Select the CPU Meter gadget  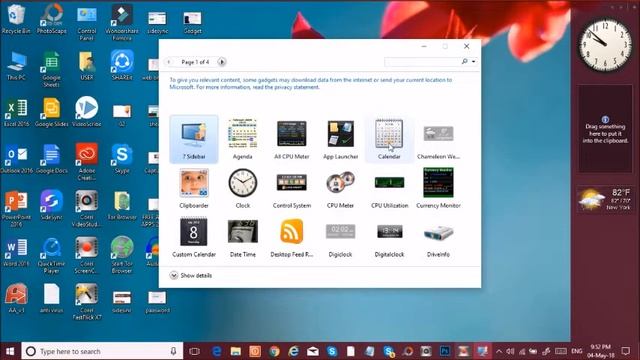click(340, 188)
